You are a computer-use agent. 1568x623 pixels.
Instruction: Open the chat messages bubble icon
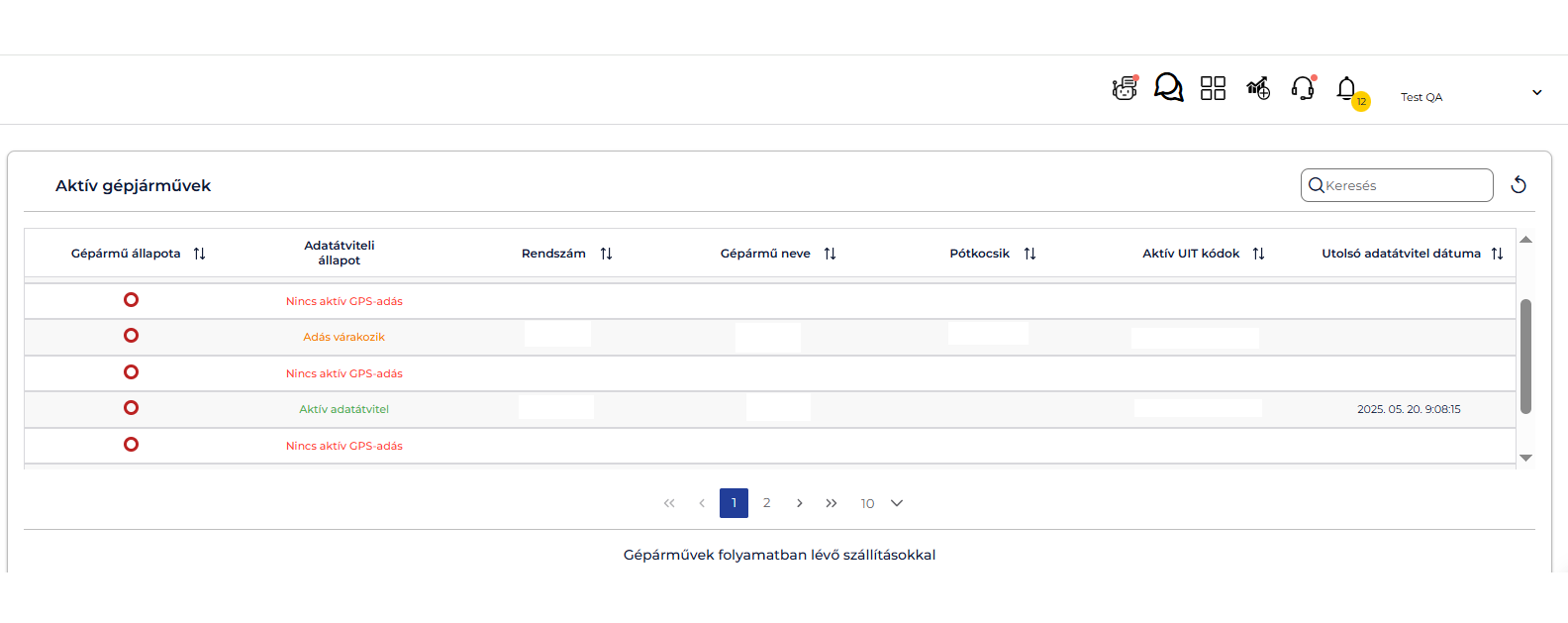tap(1168, 87)
